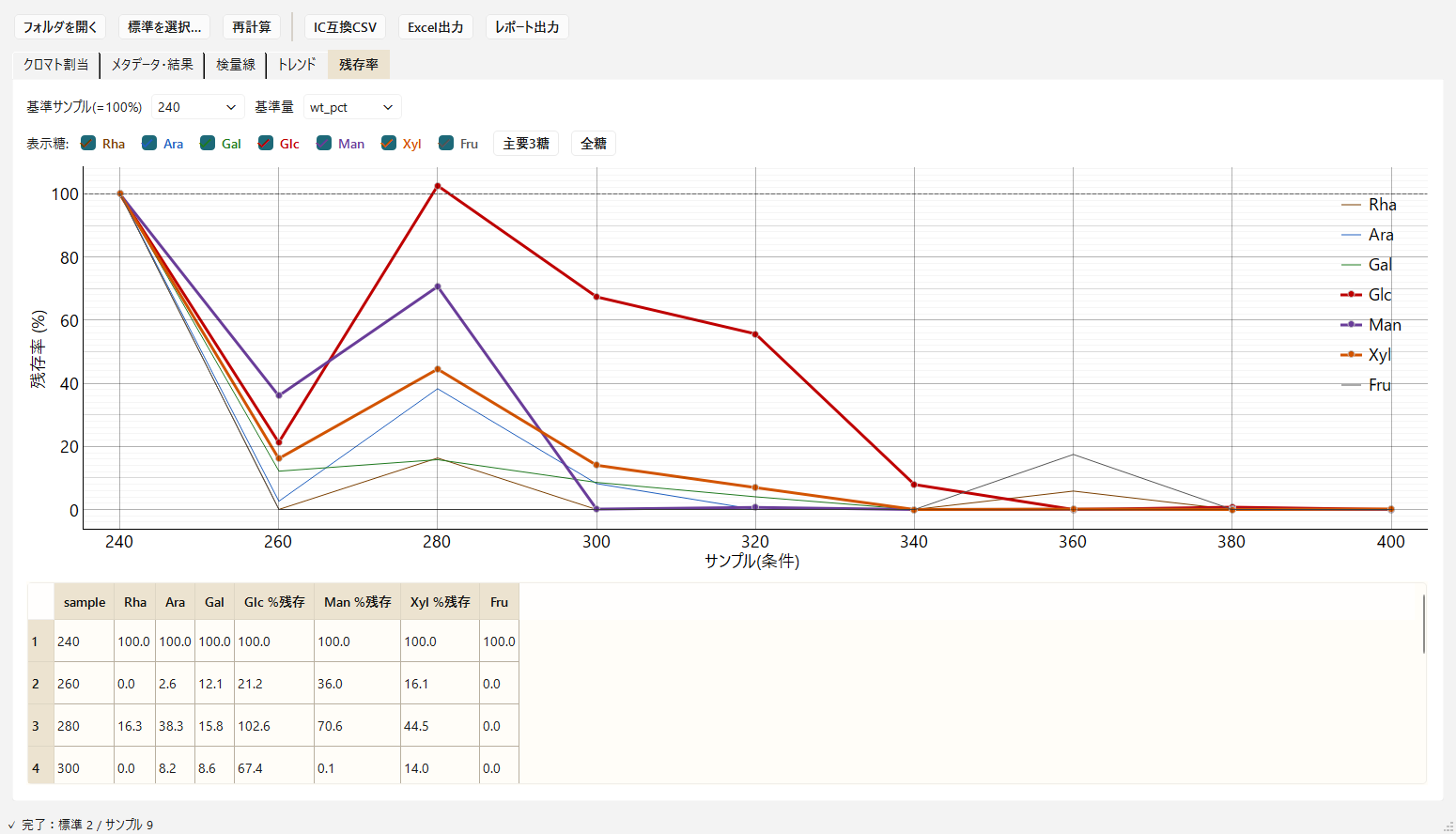Open the 基準量 dropdown showing wt_pct
Screen dimensions: 1456x834
[352, 107]
